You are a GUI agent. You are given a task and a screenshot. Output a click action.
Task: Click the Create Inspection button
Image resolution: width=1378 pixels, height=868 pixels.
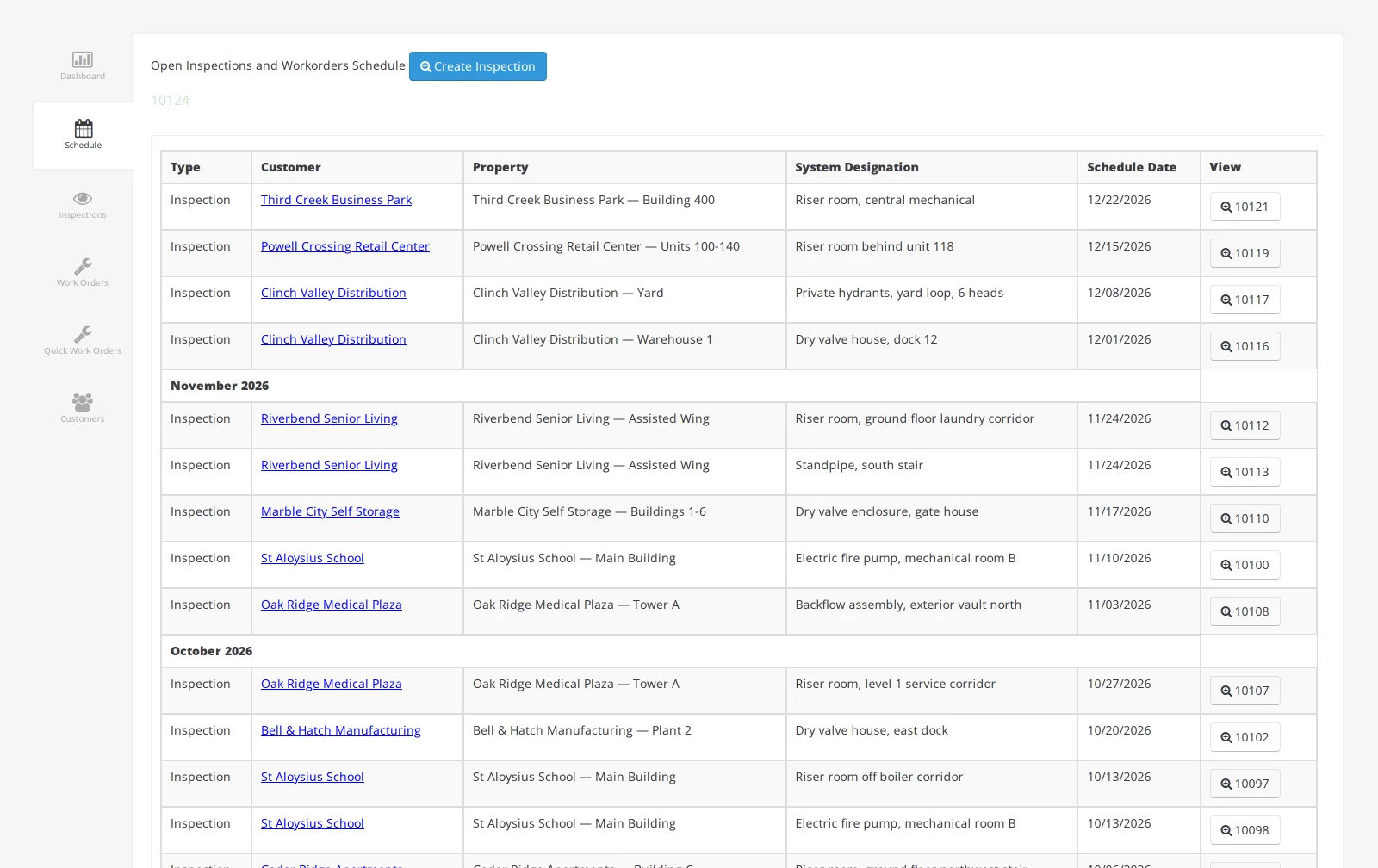478,66
